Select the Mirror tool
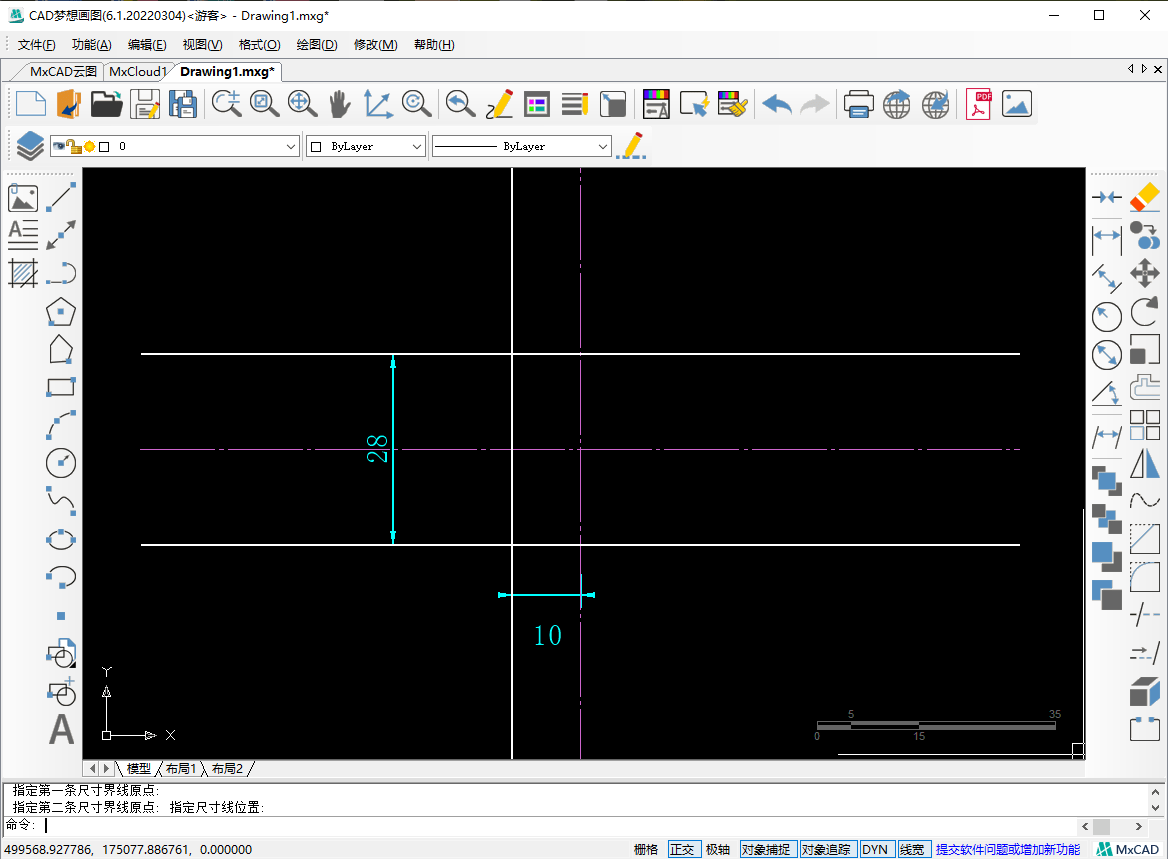 pos(1145,464)
